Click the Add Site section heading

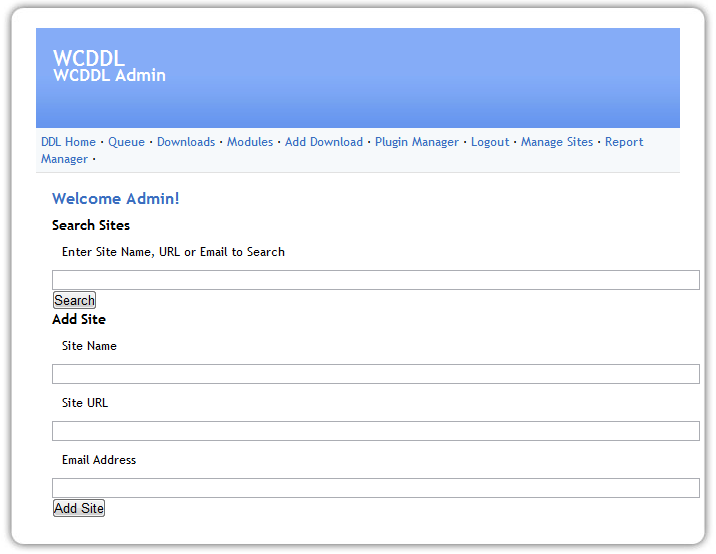(x=78, y=319)
